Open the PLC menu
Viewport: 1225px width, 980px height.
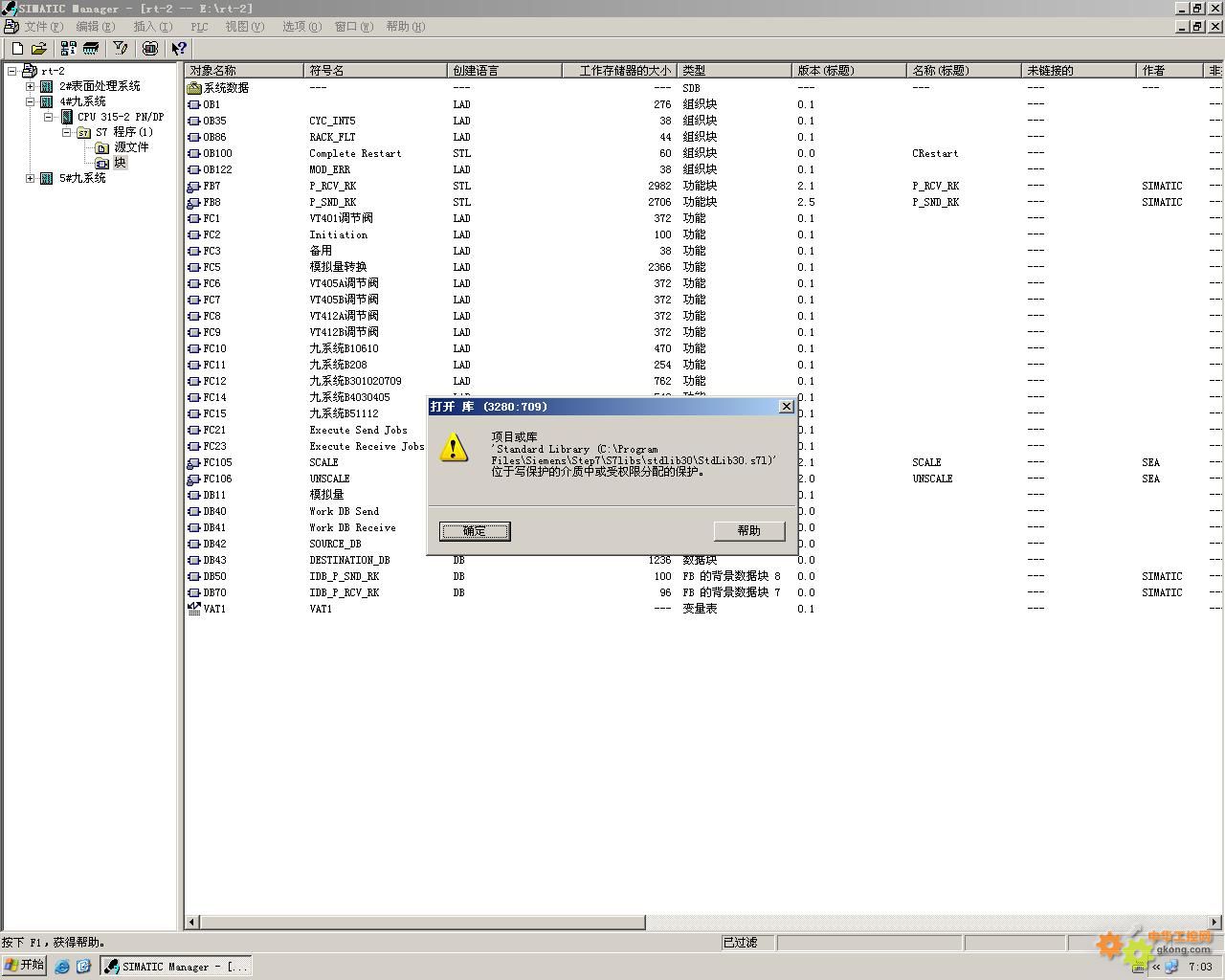[199, 27]
